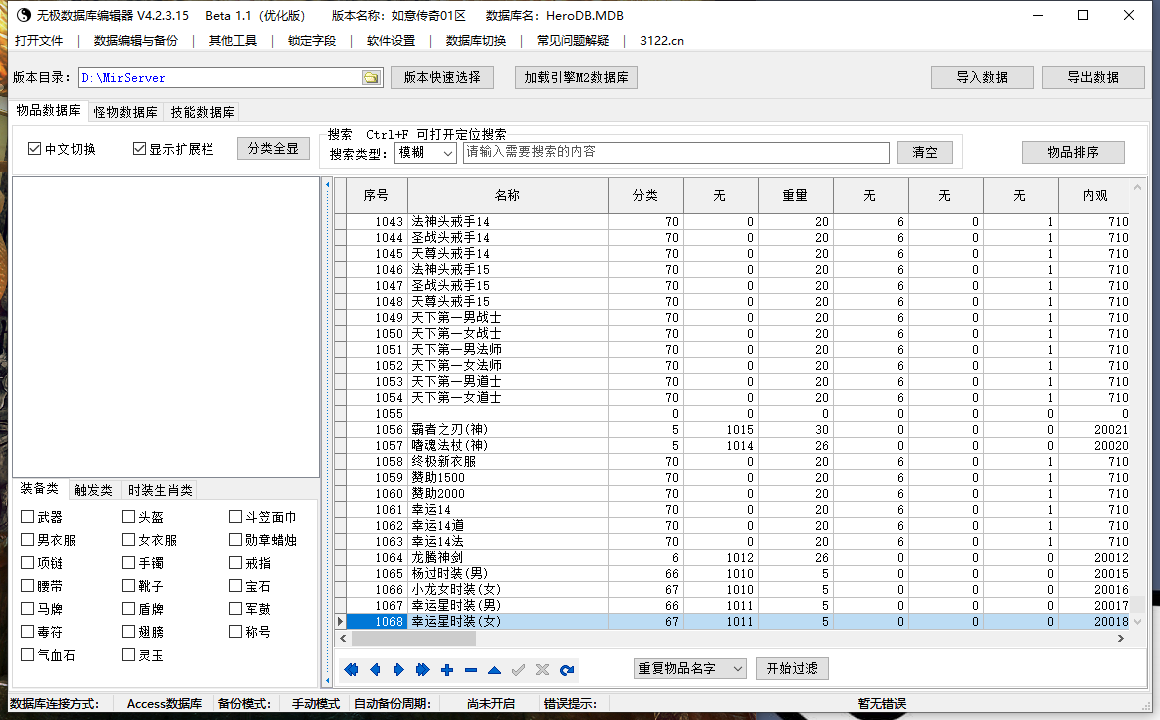Click the 导入数据 button
The image size is (1160, 720).
(982, 77)
